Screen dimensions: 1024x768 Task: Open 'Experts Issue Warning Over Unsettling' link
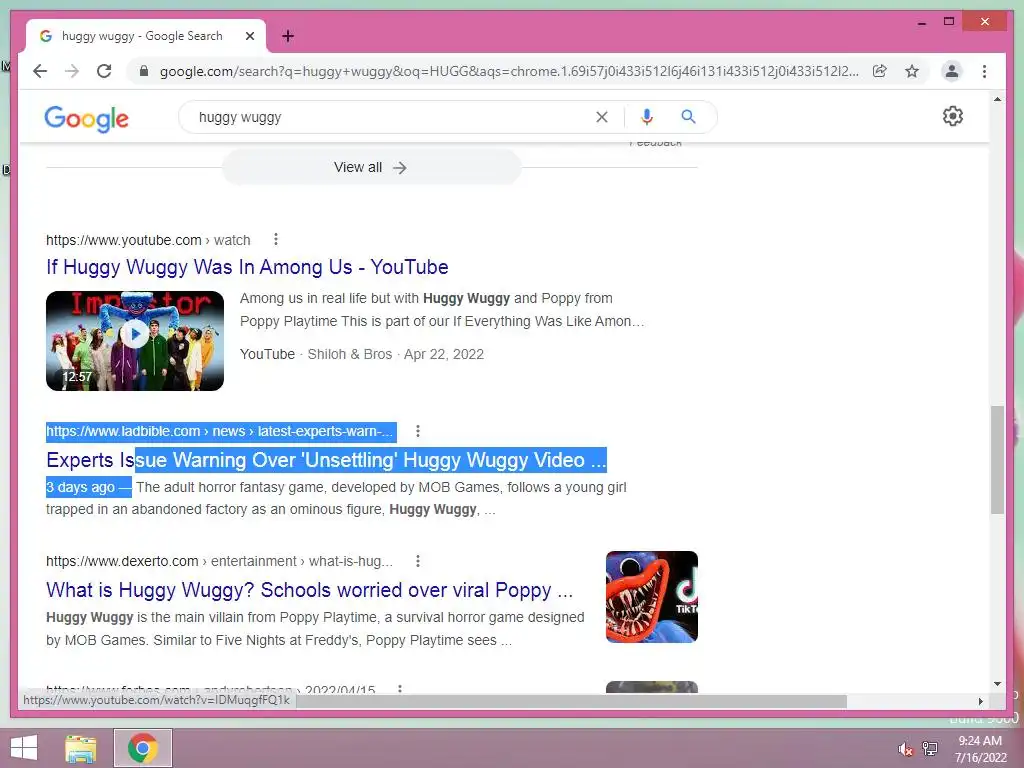point(326,460)
